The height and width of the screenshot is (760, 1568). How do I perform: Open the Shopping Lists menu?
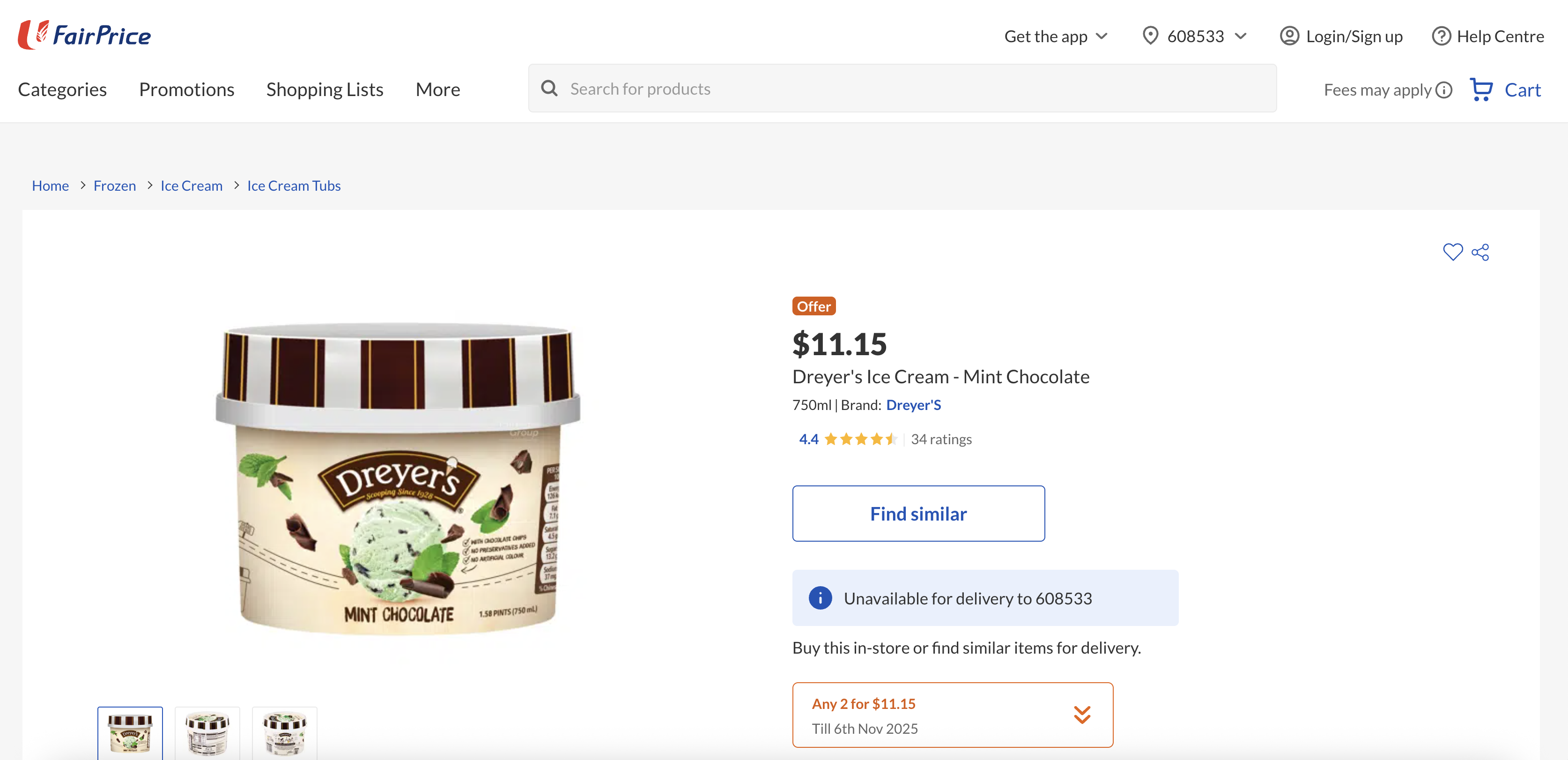pos(325,89)
